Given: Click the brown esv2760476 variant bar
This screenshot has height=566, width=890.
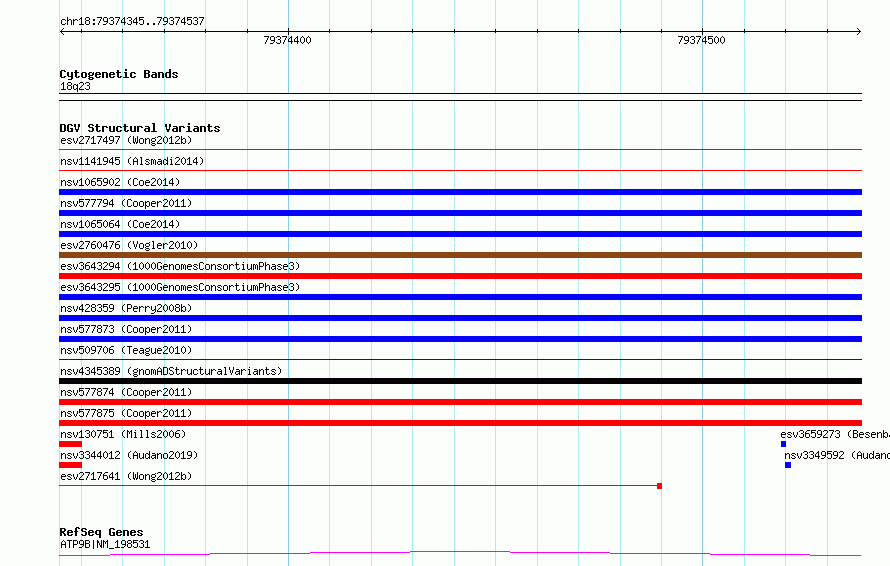Looking at the screenshot, I should pyautogui.click(x=460, y=255).
